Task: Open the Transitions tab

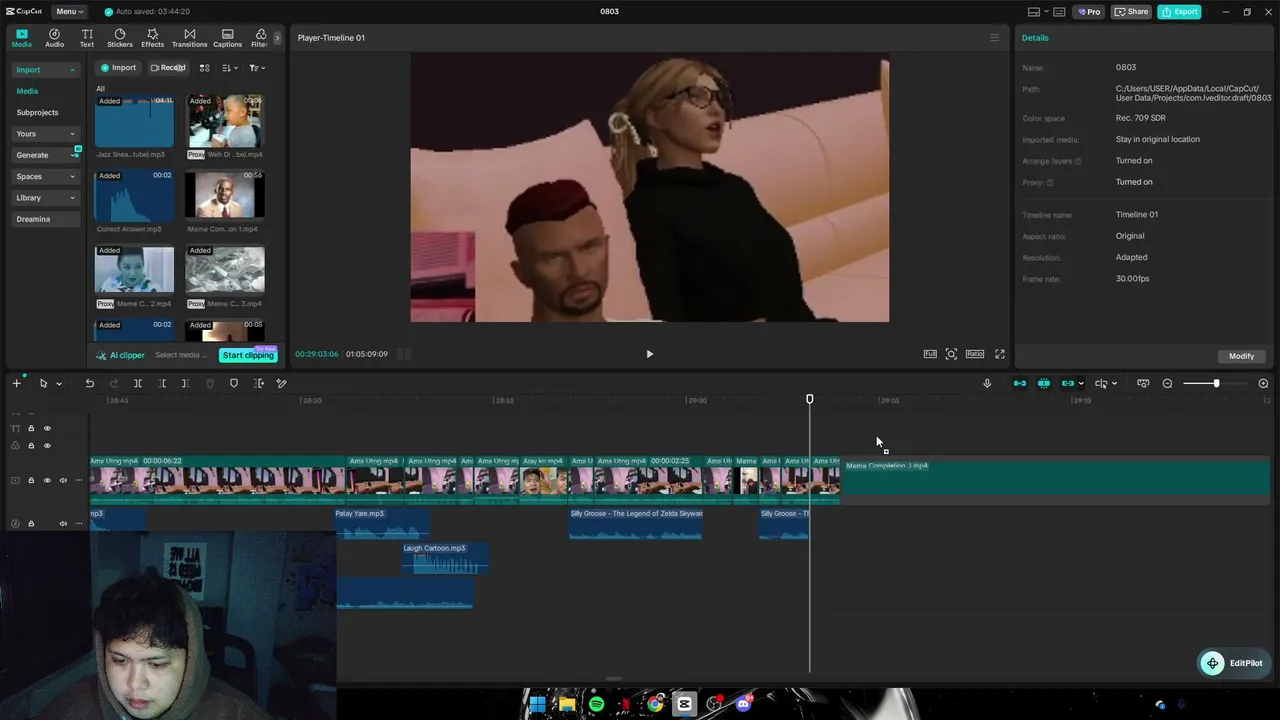Action: 189,38
